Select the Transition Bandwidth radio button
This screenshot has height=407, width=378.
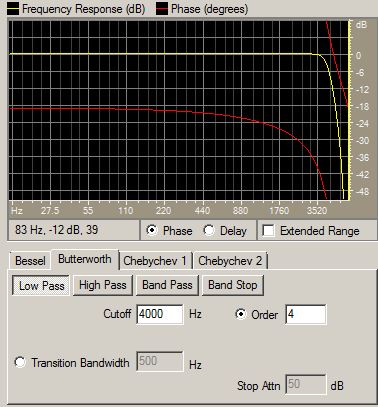[20, 362]
